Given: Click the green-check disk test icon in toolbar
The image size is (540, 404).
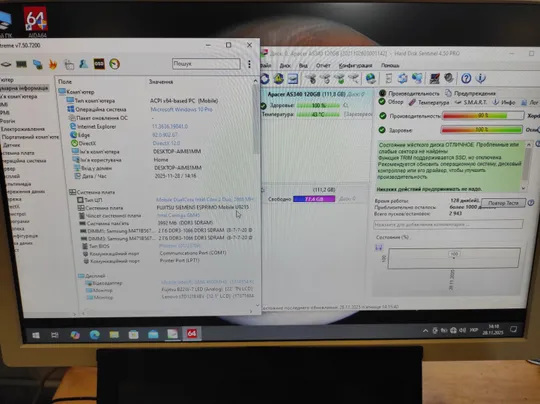Looking at the screenshot, I should coord(340,79).
